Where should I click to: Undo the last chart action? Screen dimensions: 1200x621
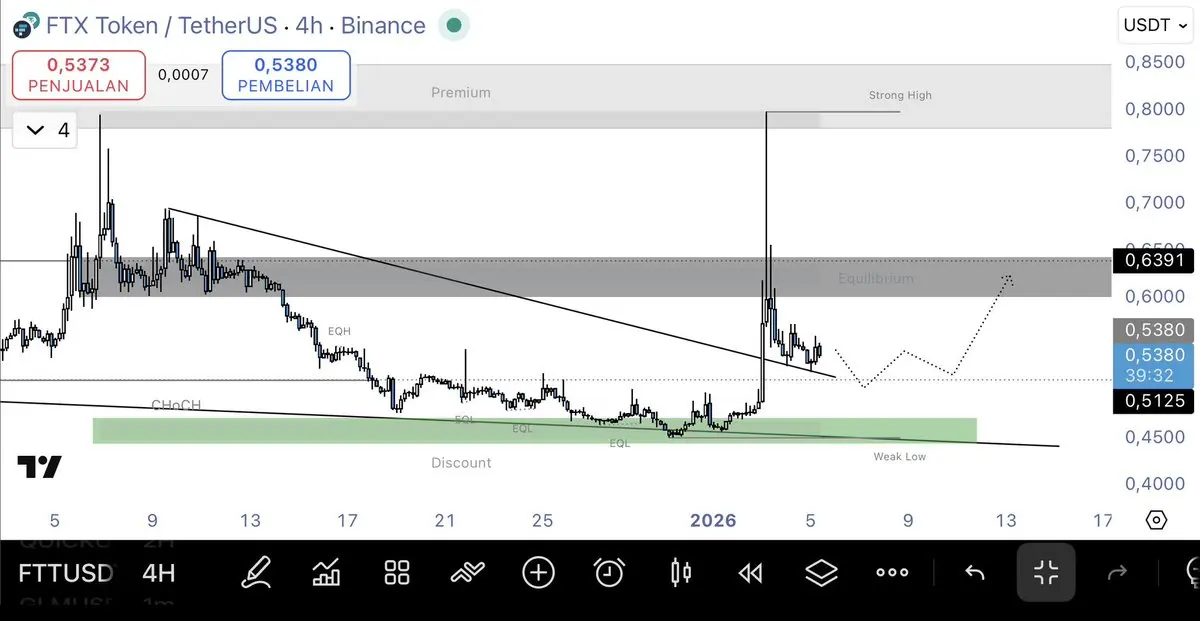974,572
